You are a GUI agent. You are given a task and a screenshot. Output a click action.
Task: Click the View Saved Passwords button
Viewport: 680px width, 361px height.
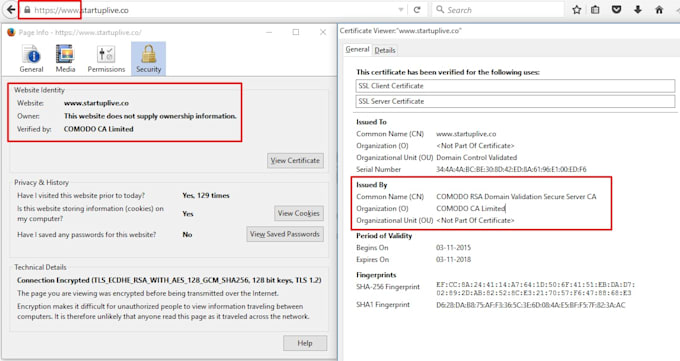click(x=285, y=234)
